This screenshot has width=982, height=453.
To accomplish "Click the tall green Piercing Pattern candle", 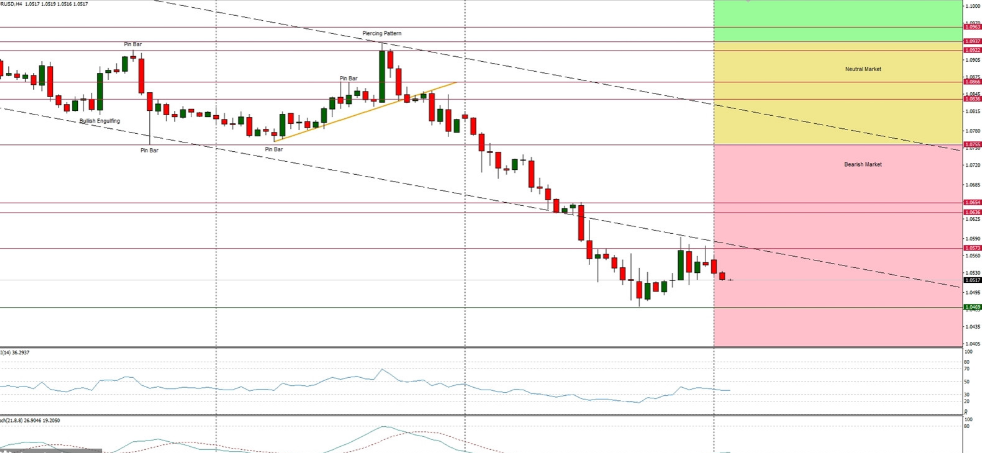I will [x=382, y=75].
